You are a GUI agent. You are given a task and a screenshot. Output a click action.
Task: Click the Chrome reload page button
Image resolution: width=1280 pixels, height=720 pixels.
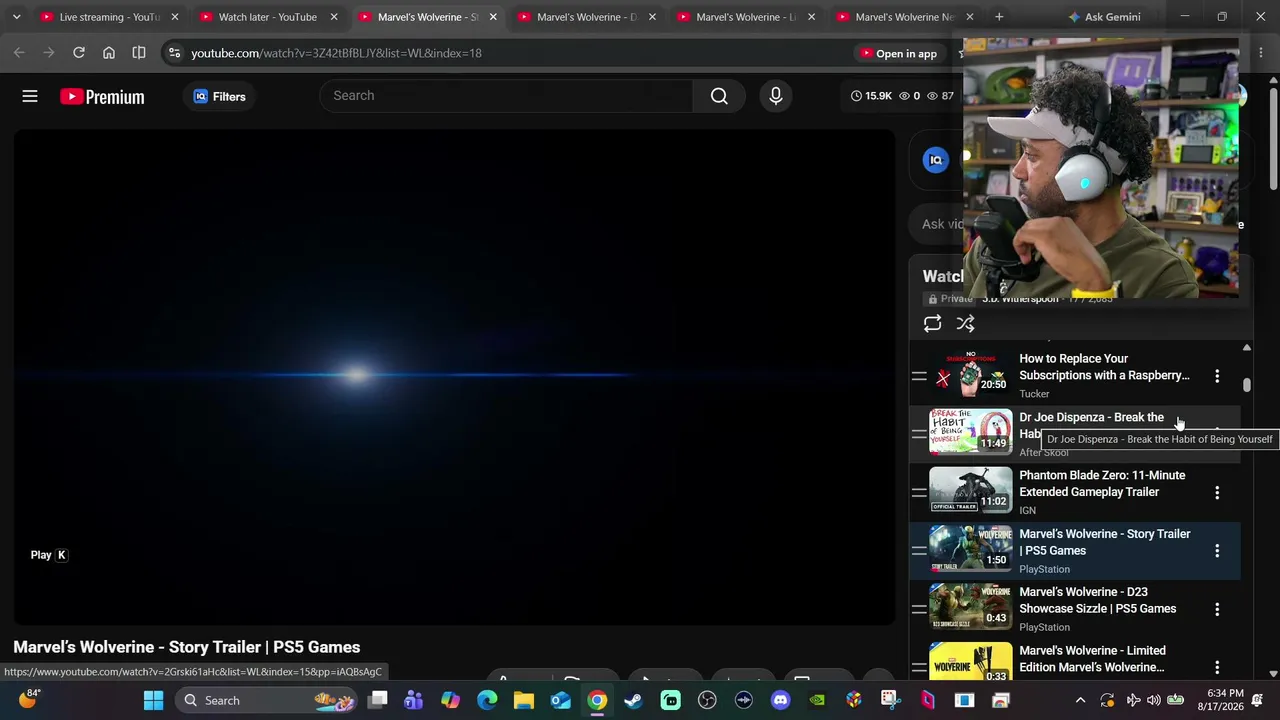coord(79,53)
